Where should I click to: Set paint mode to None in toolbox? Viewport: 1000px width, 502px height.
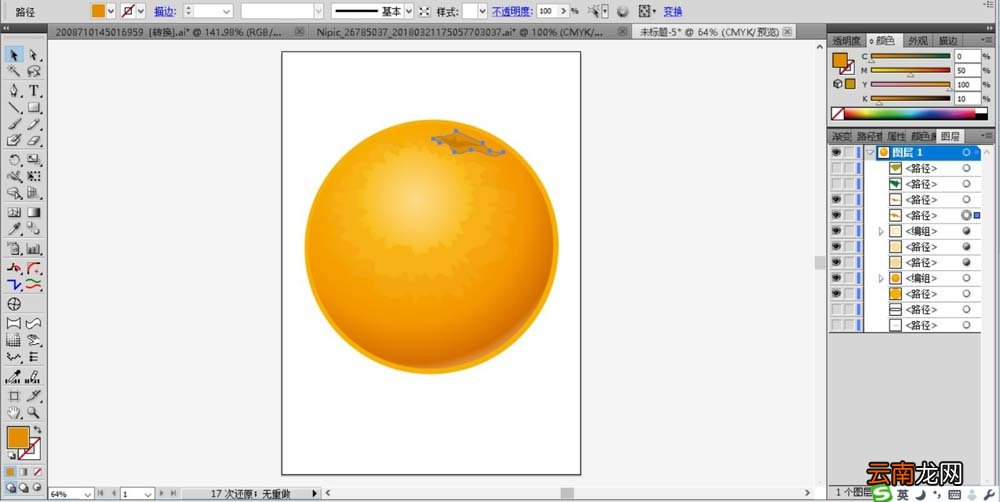point(38,472)
